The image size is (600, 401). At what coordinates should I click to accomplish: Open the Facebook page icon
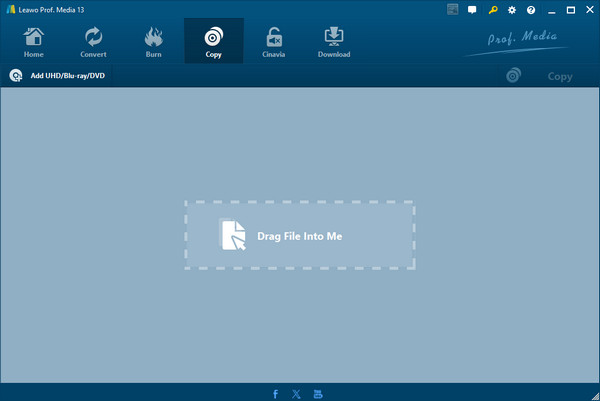[x=276, y=393]
